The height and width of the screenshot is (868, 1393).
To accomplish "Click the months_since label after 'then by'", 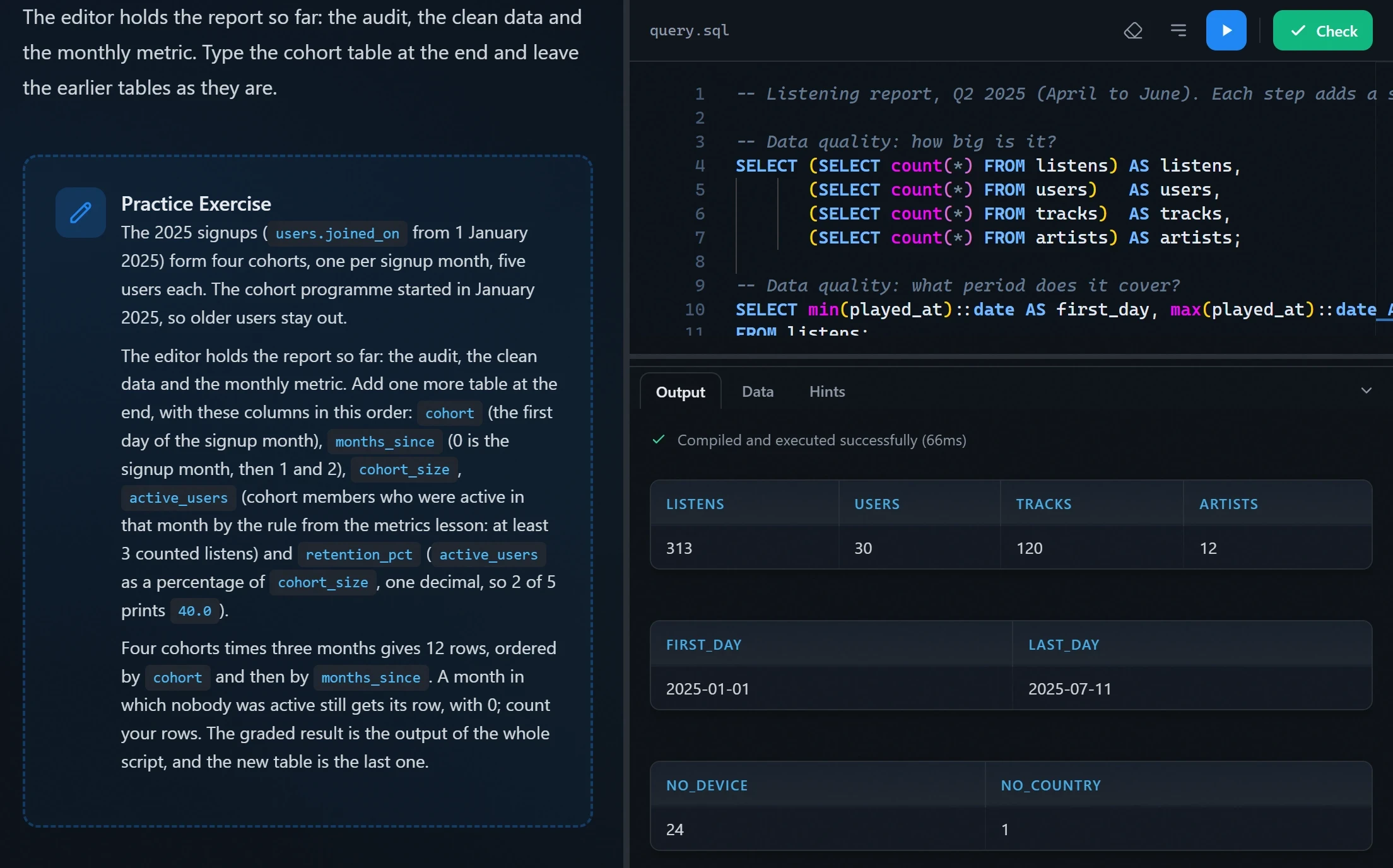I will pos(370,677).
